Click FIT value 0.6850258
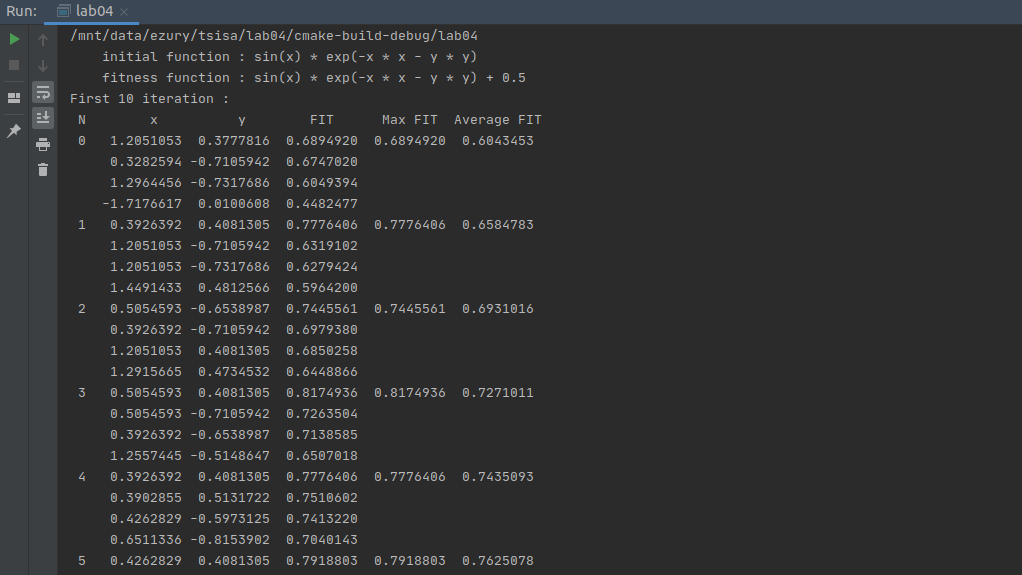The width and height of the screenshot is (1022, 575). tap(321, 351)
